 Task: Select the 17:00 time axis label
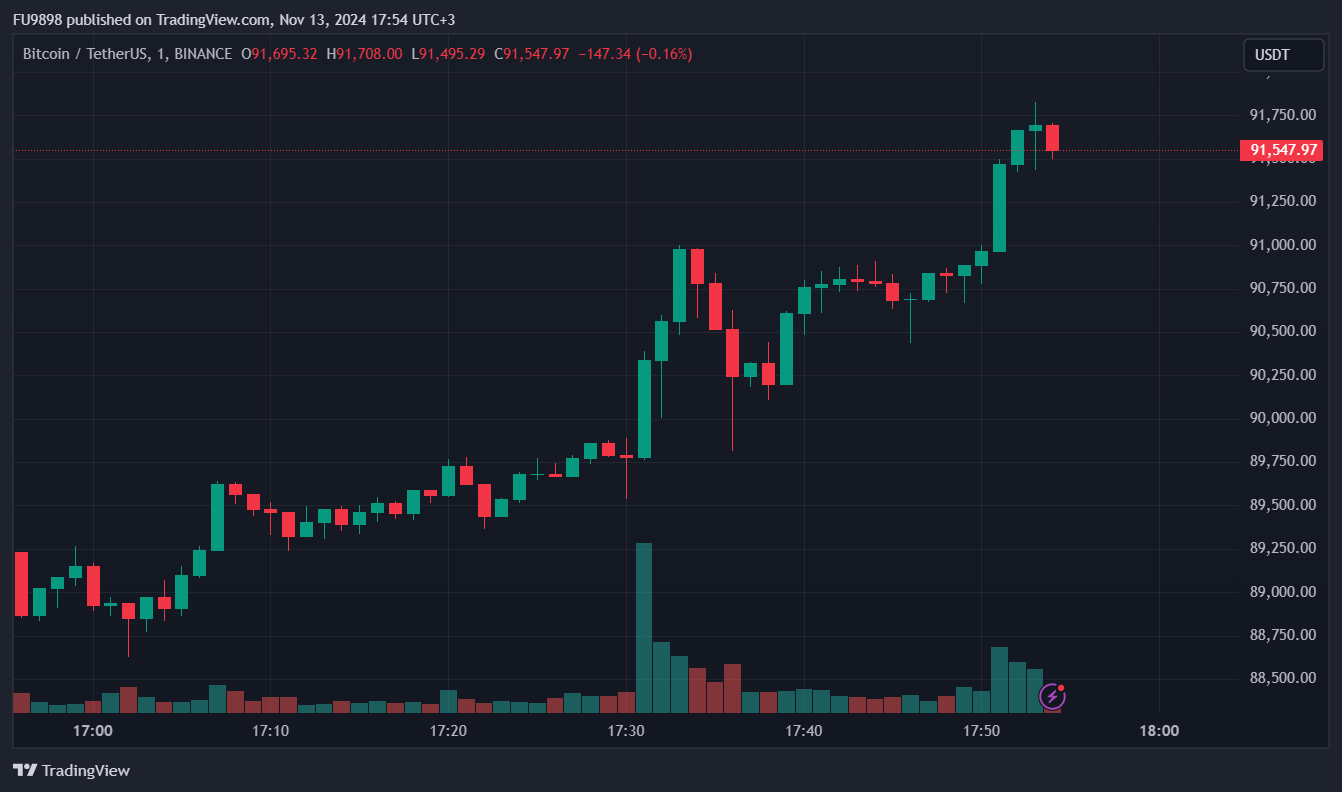click(x=93, y=731)
